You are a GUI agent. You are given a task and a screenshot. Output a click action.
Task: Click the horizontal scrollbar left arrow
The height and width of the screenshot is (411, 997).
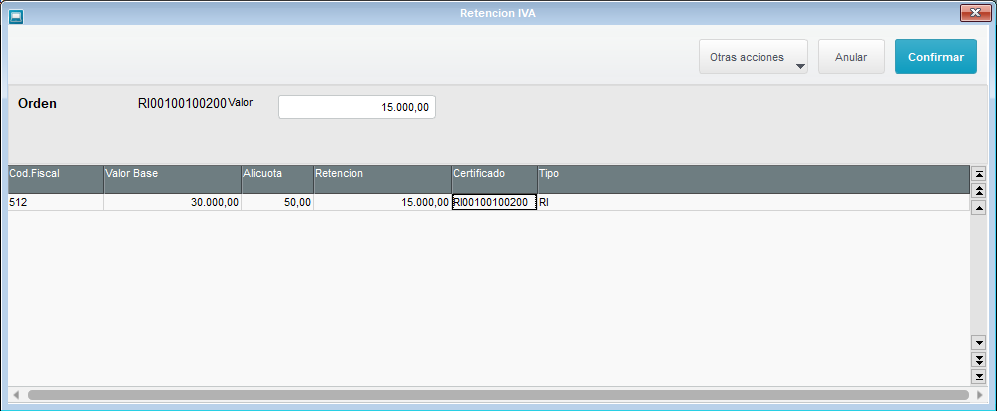pyautogui.click(x=16, y=394)
